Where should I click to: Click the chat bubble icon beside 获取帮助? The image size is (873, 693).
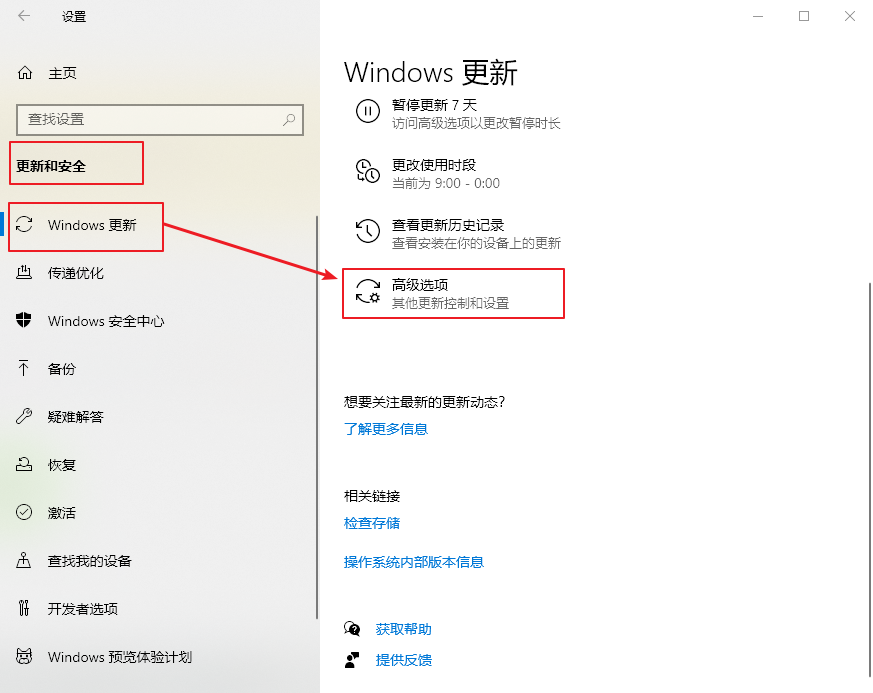pyautogui.click(x=352, y=629)
